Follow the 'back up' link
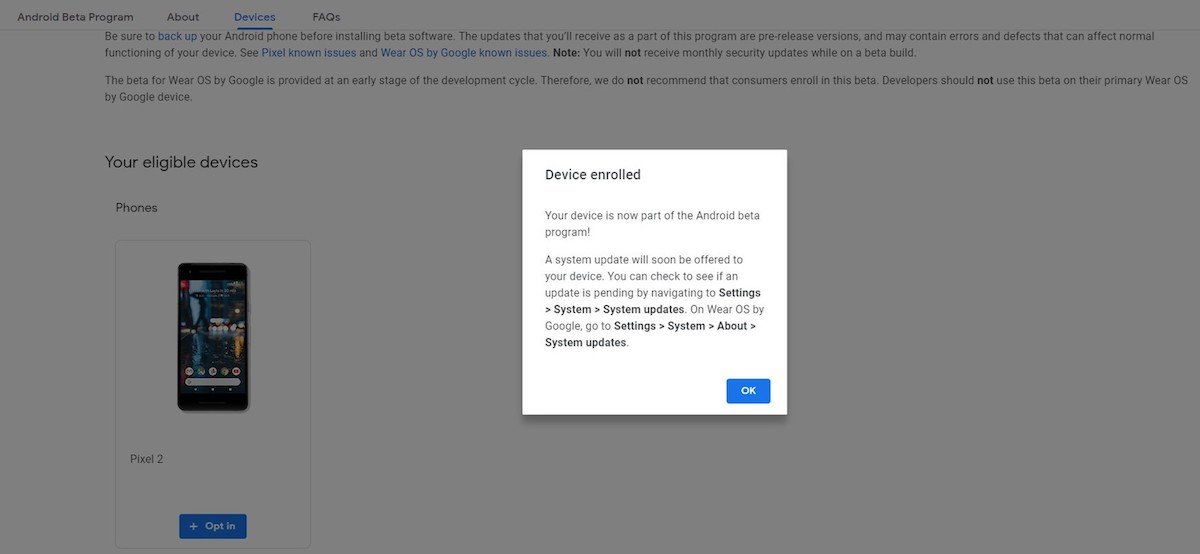 177,36
